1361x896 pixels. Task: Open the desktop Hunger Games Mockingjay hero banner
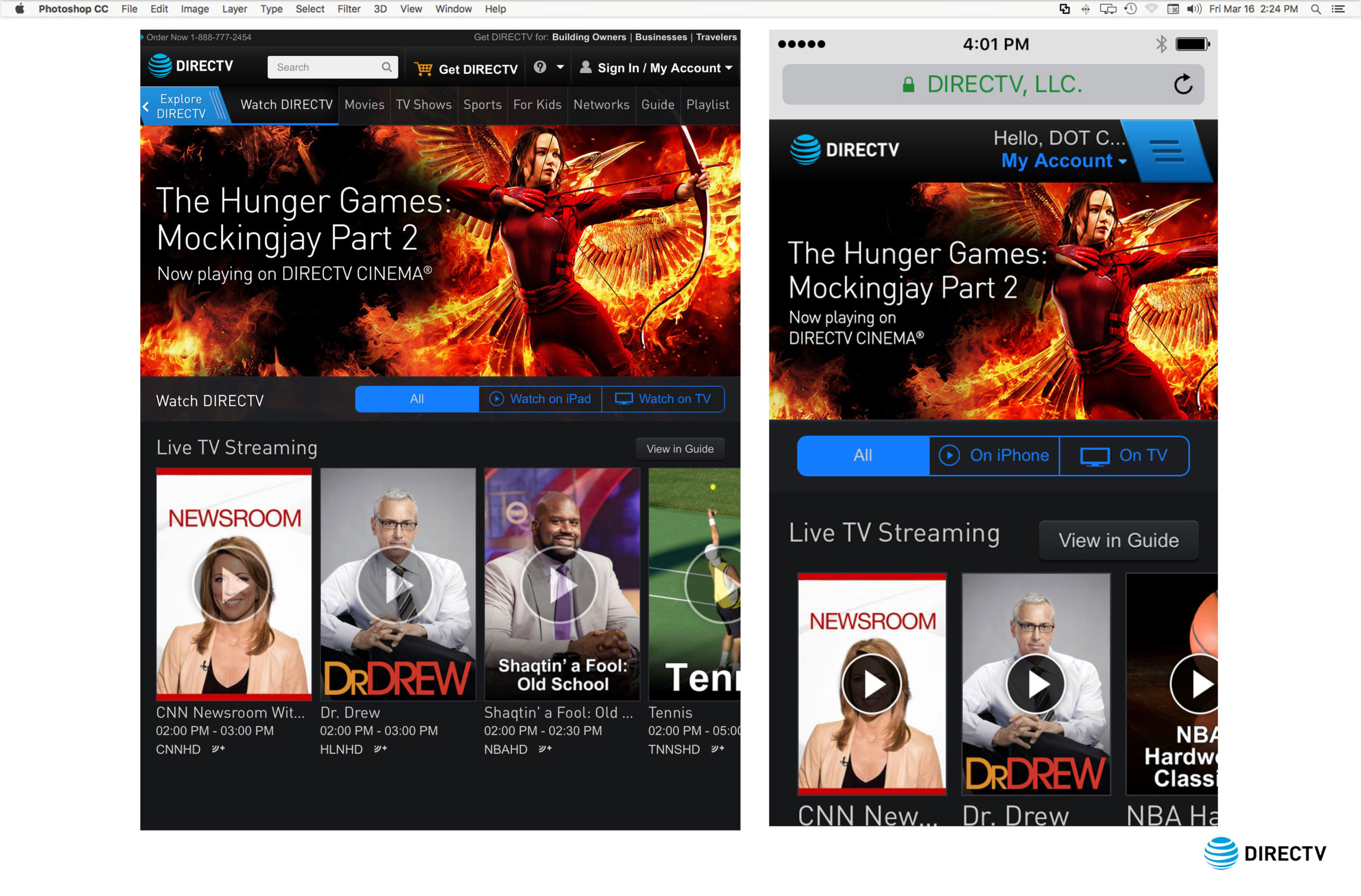pyautogui.click(x=440, y=250)
